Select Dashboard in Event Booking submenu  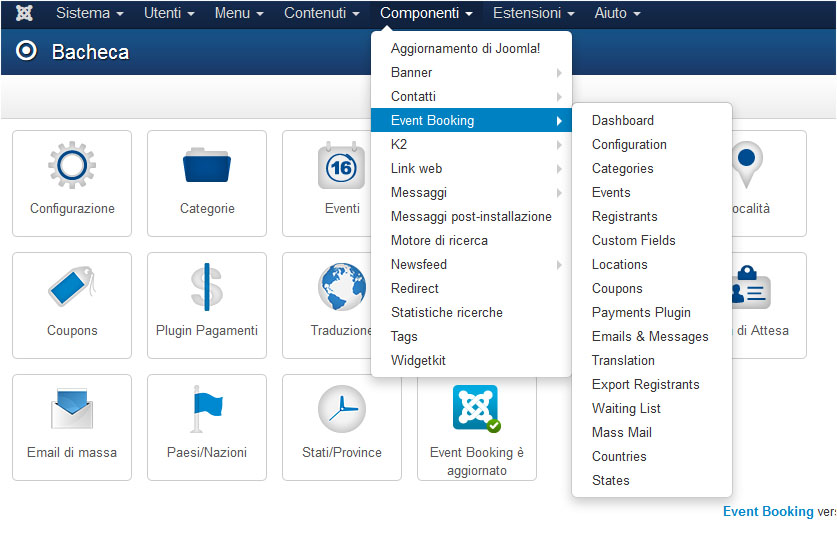(623, 121)
